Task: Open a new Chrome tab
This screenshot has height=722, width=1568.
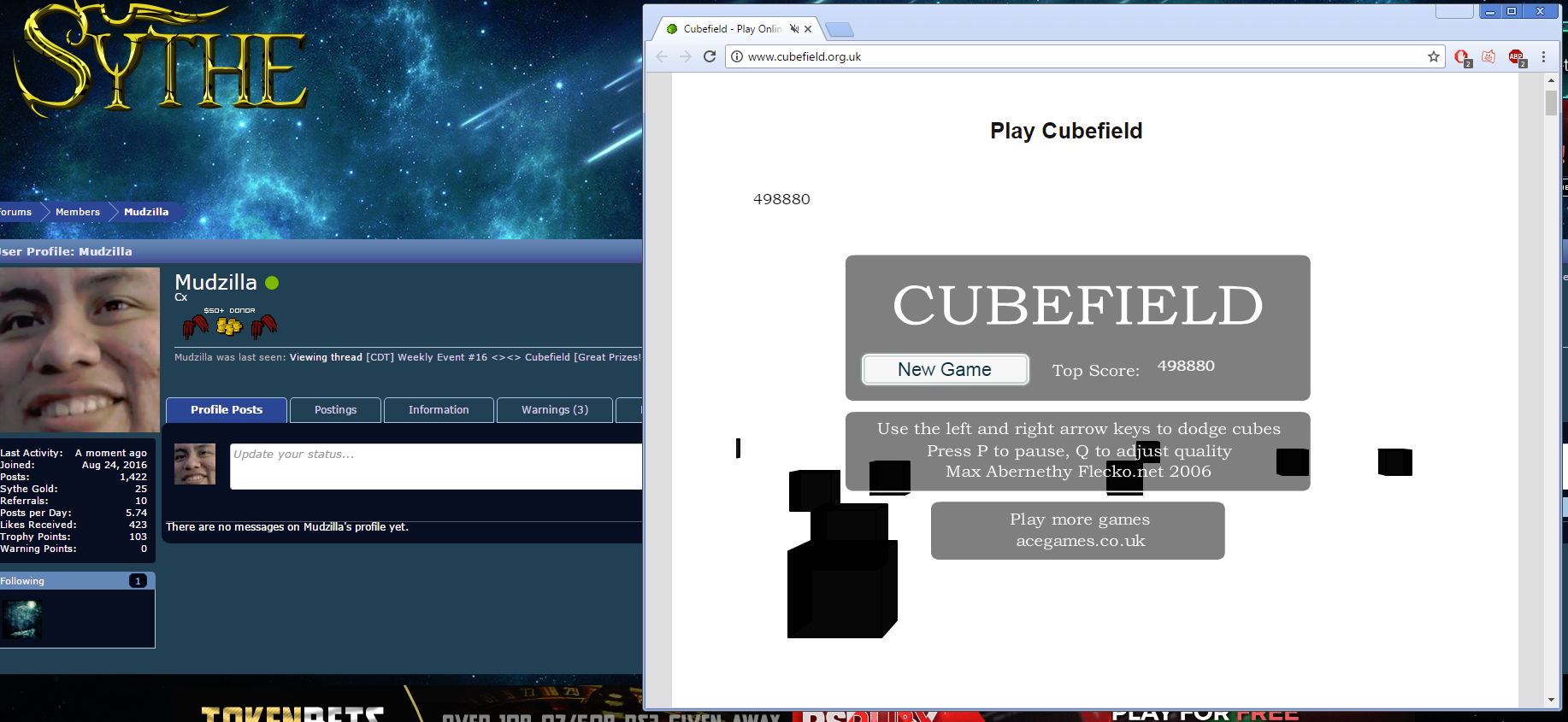Action: 840,30
